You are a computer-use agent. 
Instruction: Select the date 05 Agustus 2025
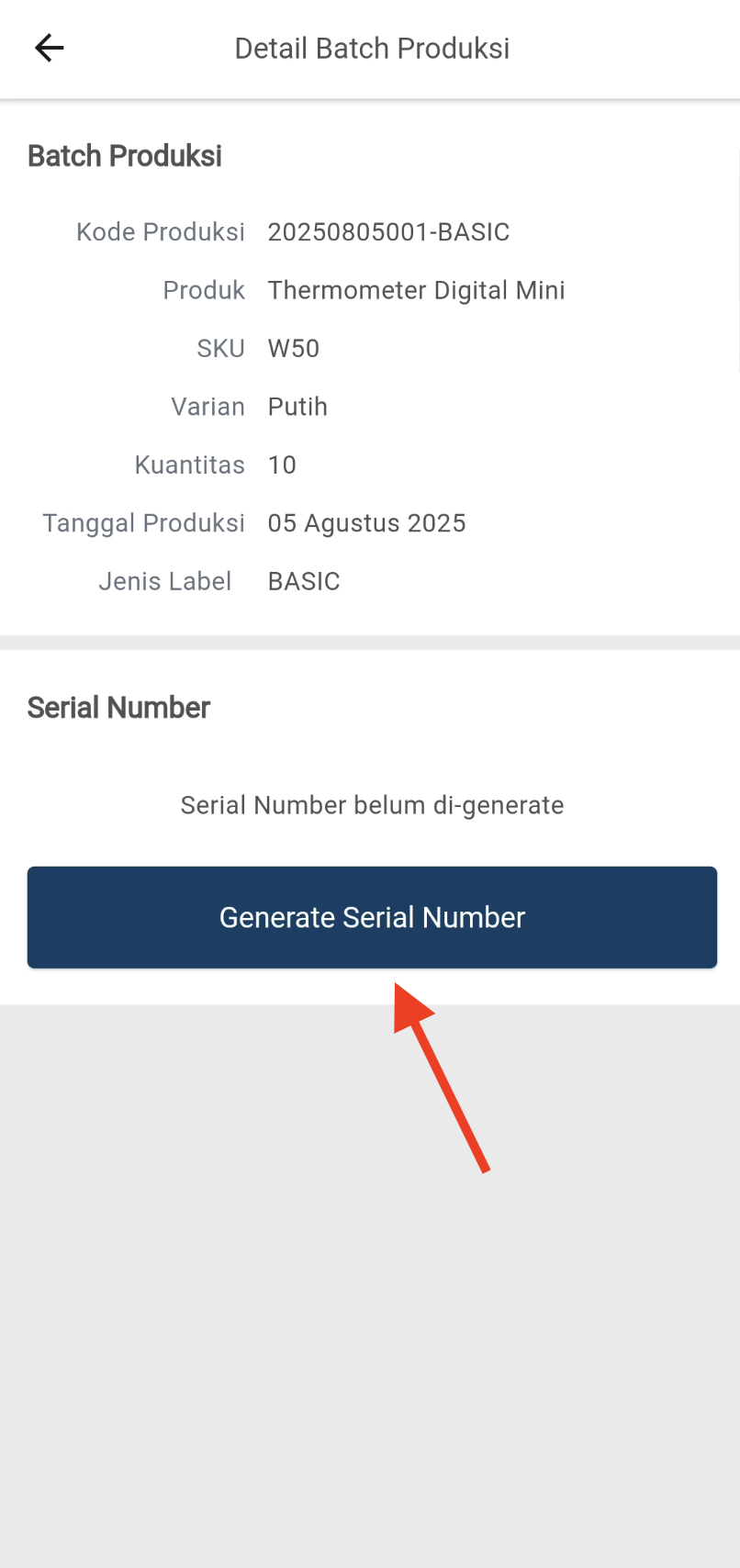(x=366, y=523)
